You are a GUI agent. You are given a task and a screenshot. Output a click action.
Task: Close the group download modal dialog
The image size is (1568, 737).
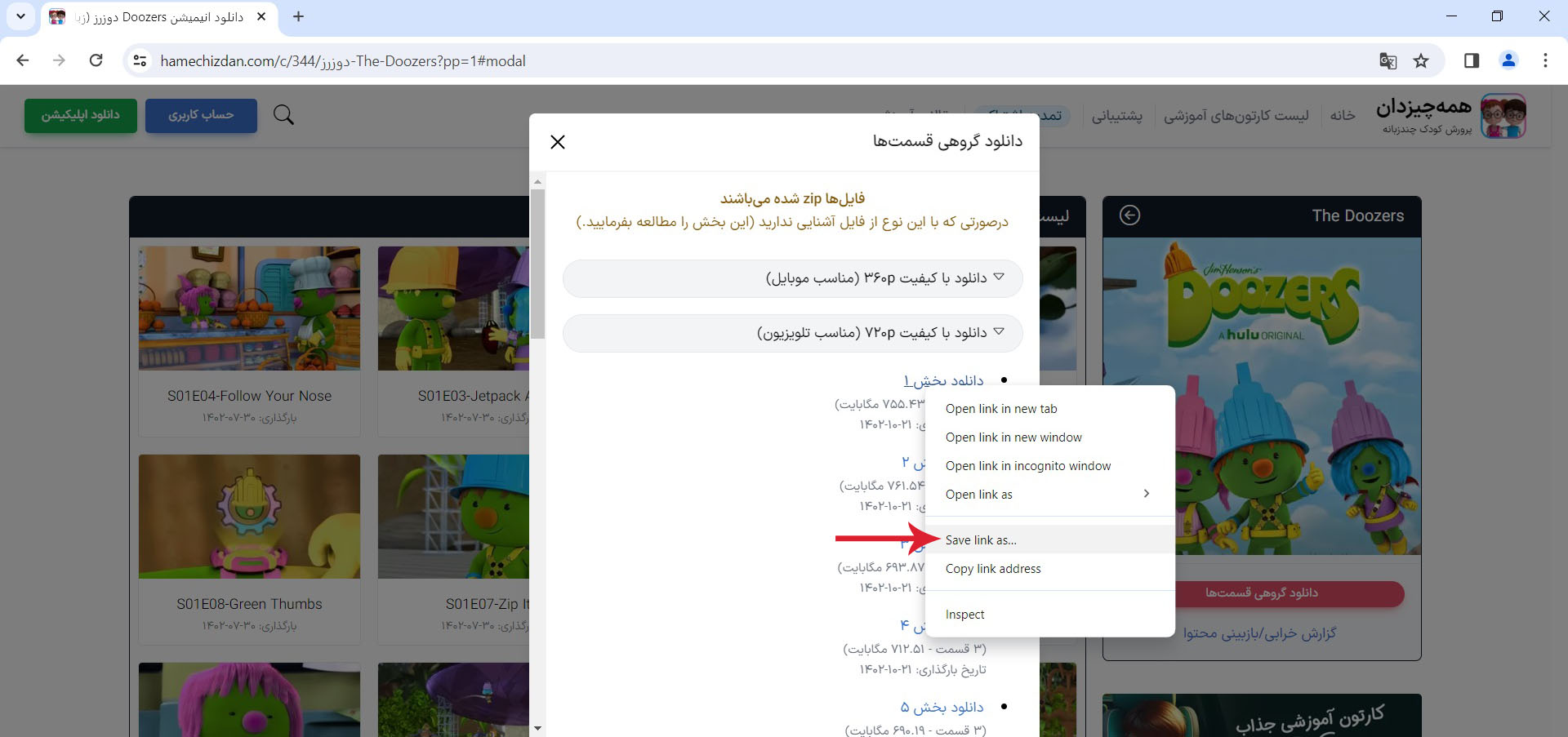558,142
